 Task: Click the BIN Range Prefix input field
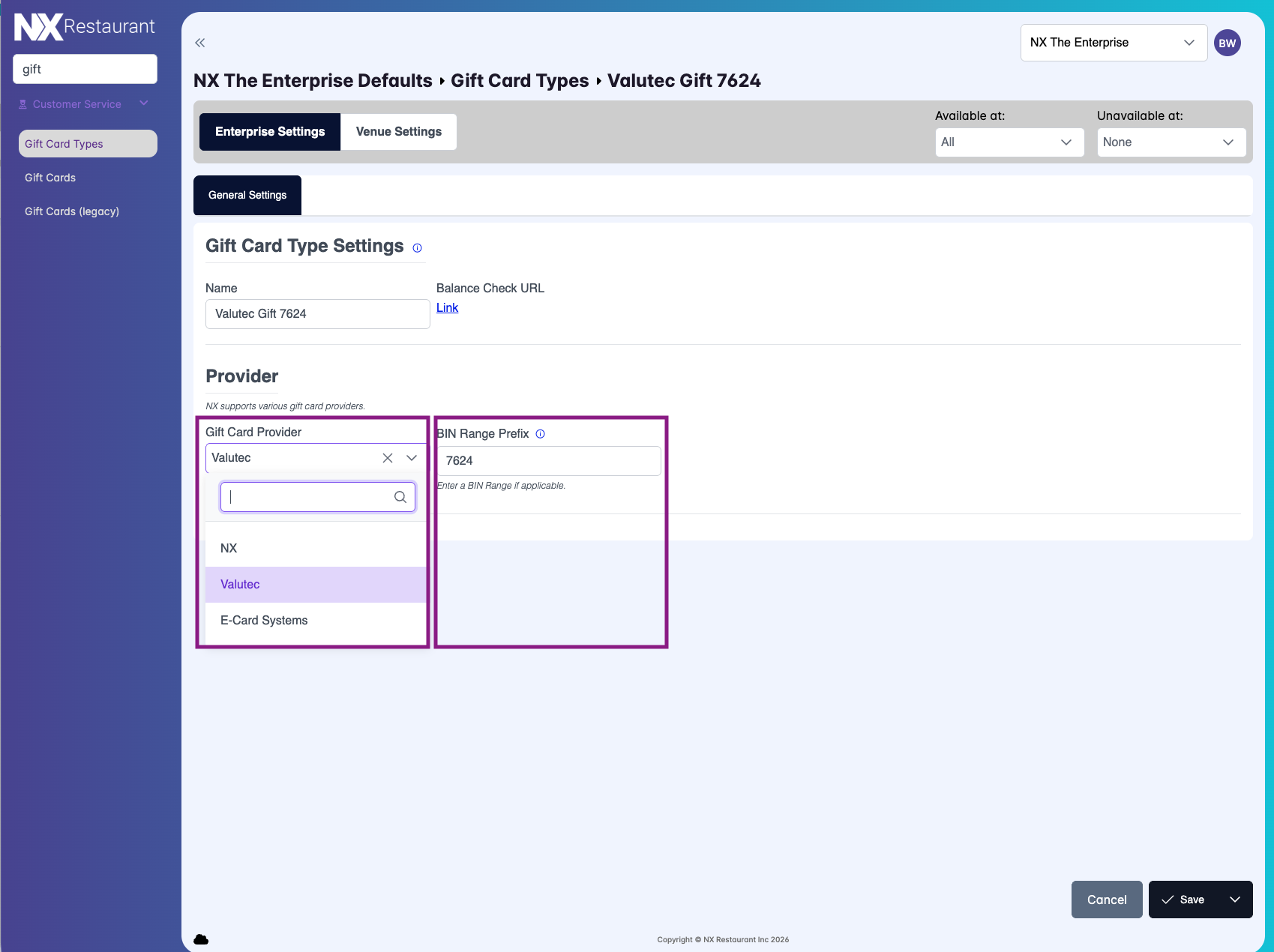pyautogui.click(x=549, y=461)
